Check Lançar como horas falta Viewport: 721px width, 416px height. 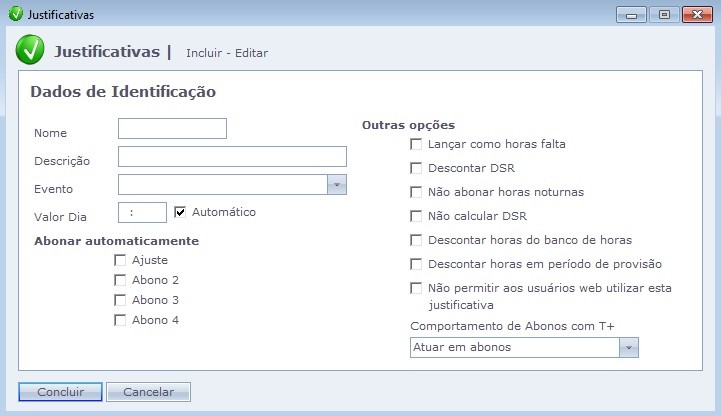click(x=416, y=144)
